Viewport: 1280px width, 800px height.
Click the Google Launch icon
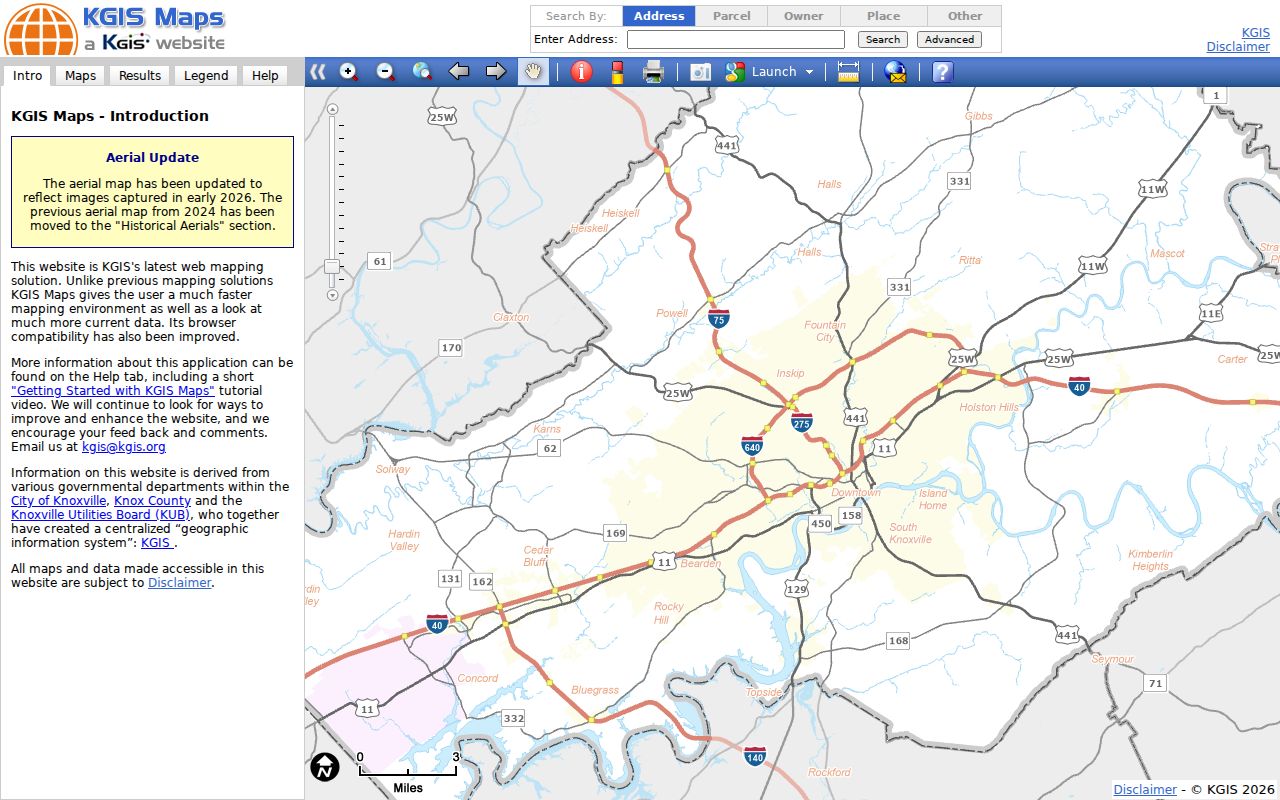[x=736, y=72]
